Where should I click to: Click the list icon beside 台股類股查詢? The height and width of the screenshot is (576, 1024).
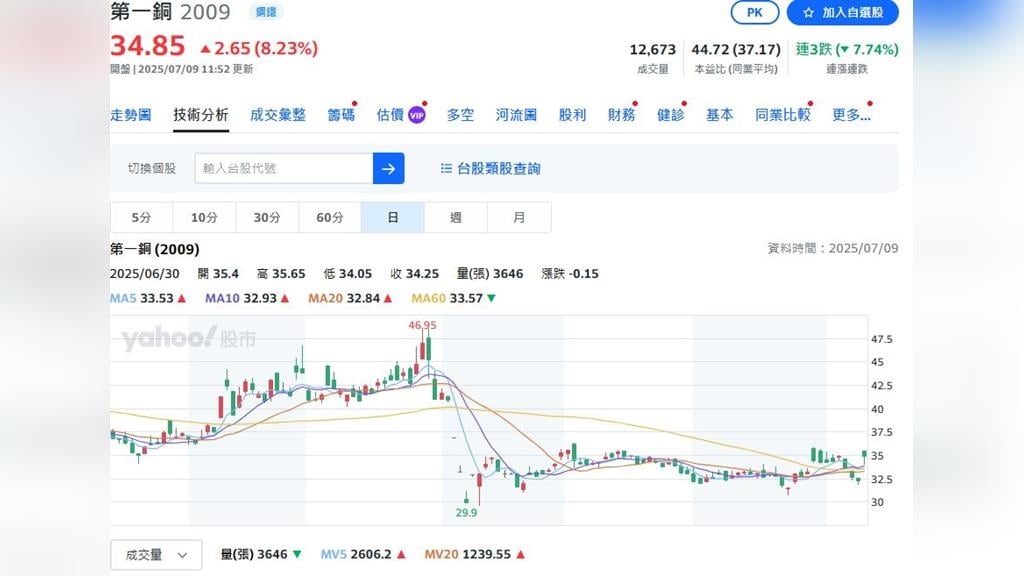446,169
